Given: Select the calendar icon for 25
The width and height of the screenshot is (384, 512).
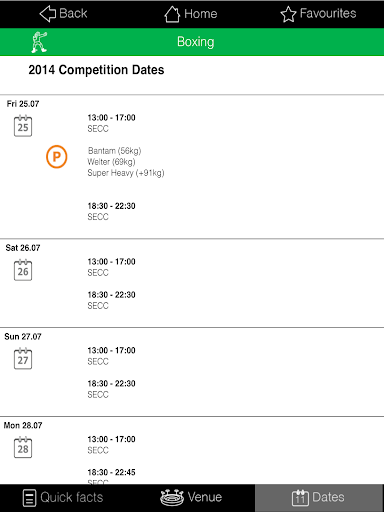Looking at the screenshot, I should coord(23,126).
